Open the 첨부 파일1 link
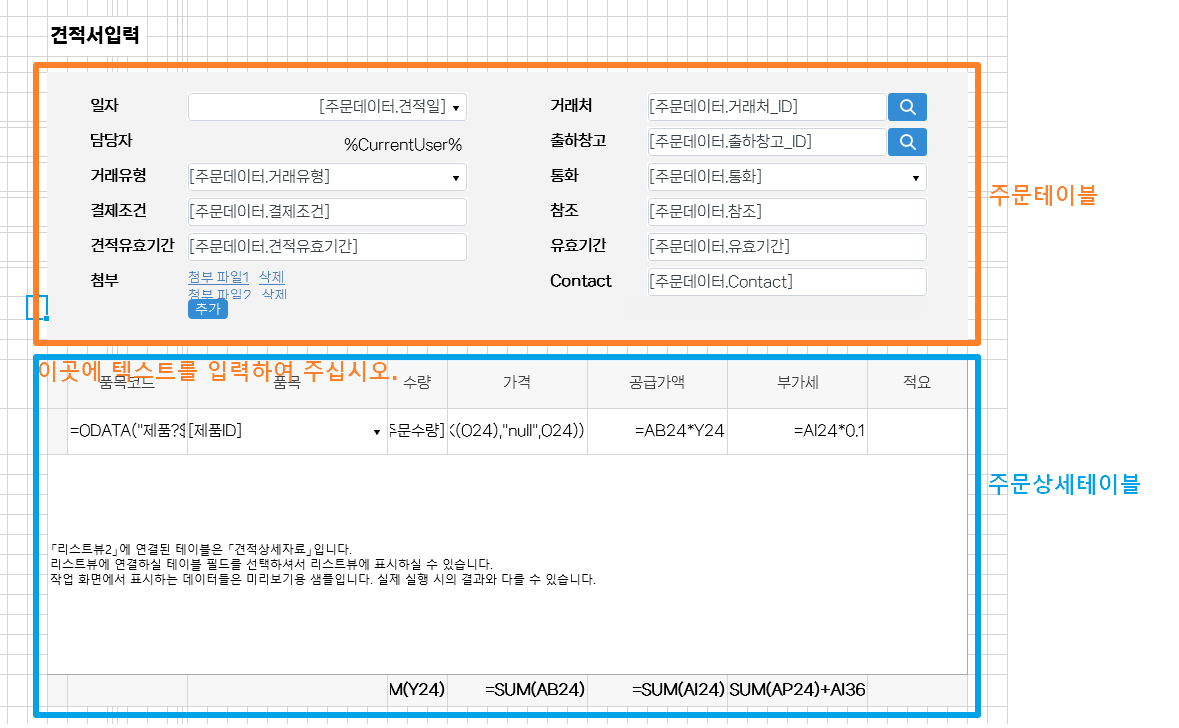Image resolution: width=1179 pixels, height=728 pixels. point(218,277)
